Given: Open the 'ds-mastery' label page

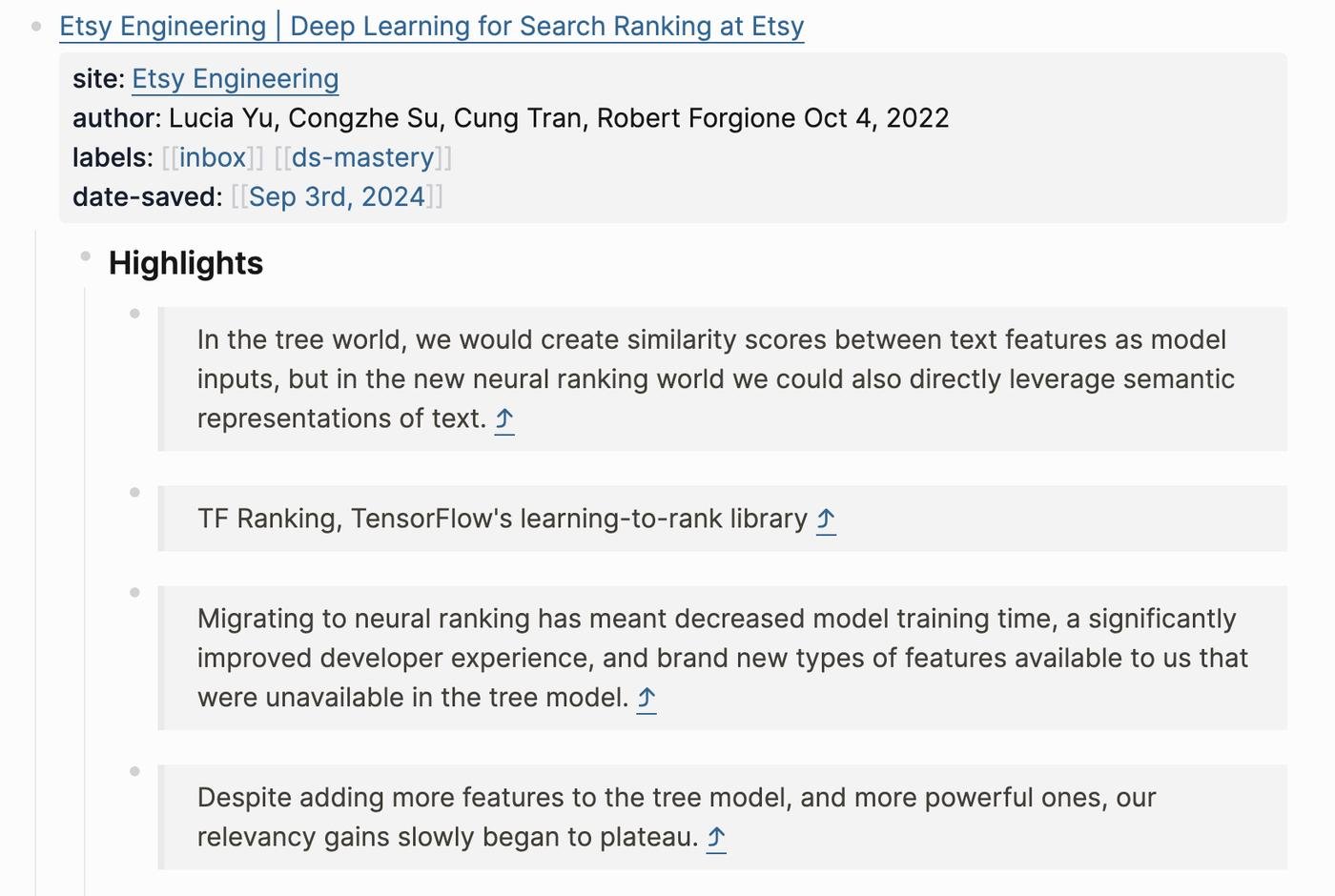Looking at the screenshot, I should point(362,157).
